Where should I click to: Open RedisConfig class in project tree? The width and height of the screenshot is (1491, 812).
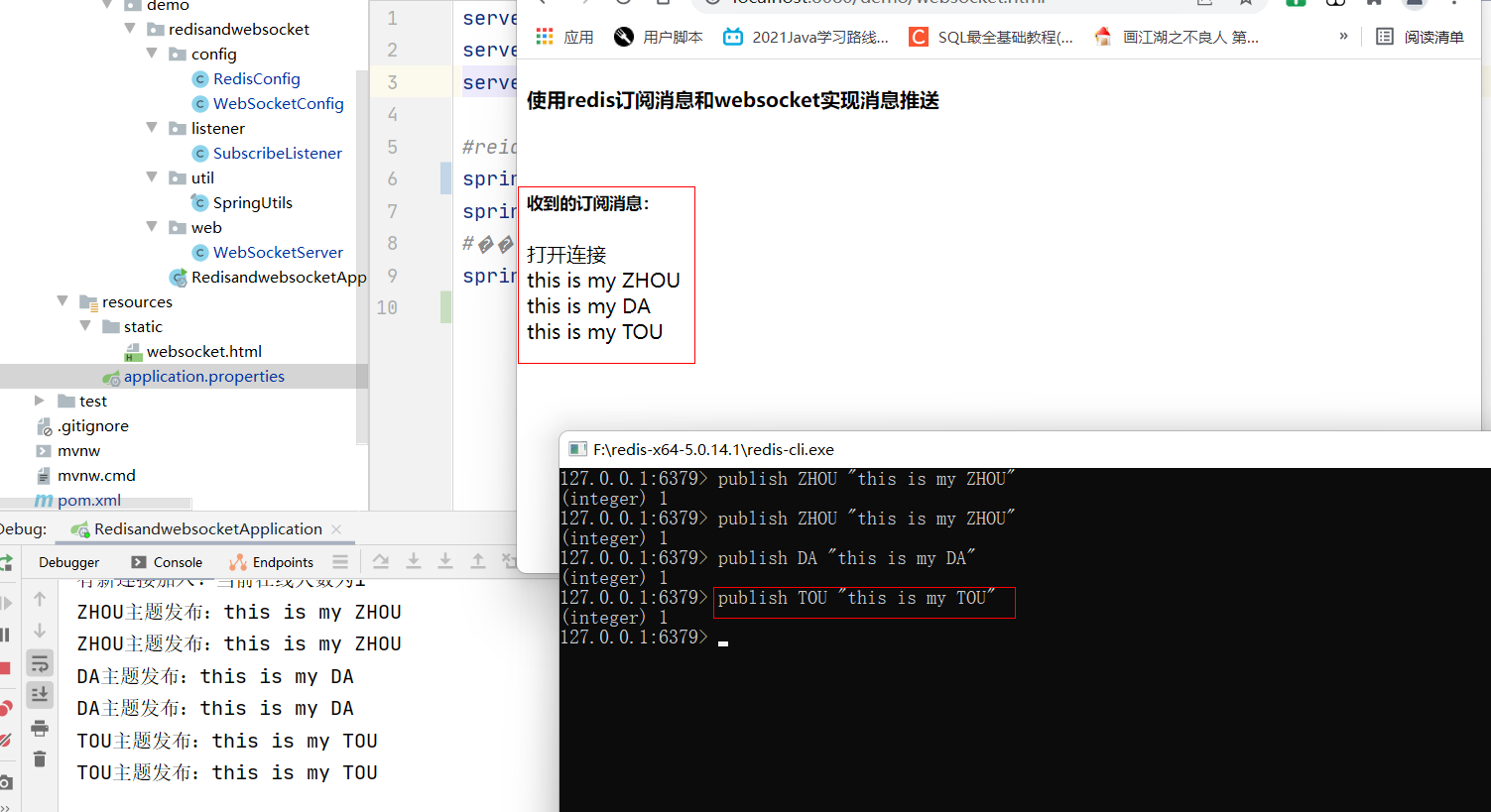(x=256, y=78)
